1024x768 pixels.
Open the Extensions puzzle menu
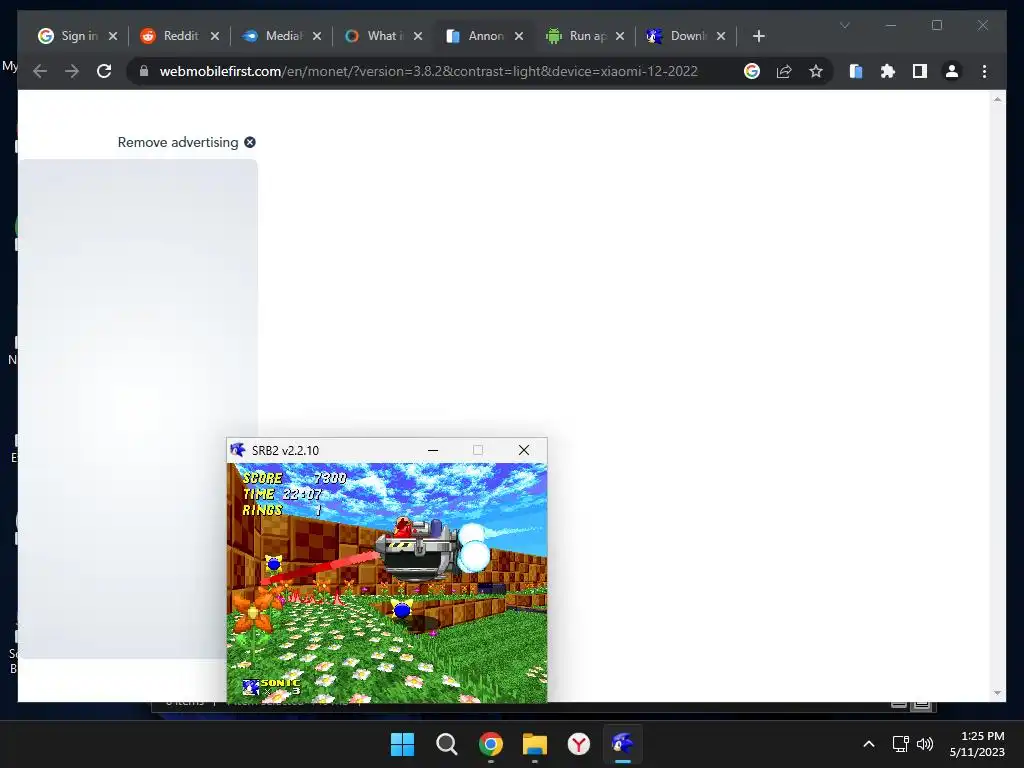(x=888, y=71)
